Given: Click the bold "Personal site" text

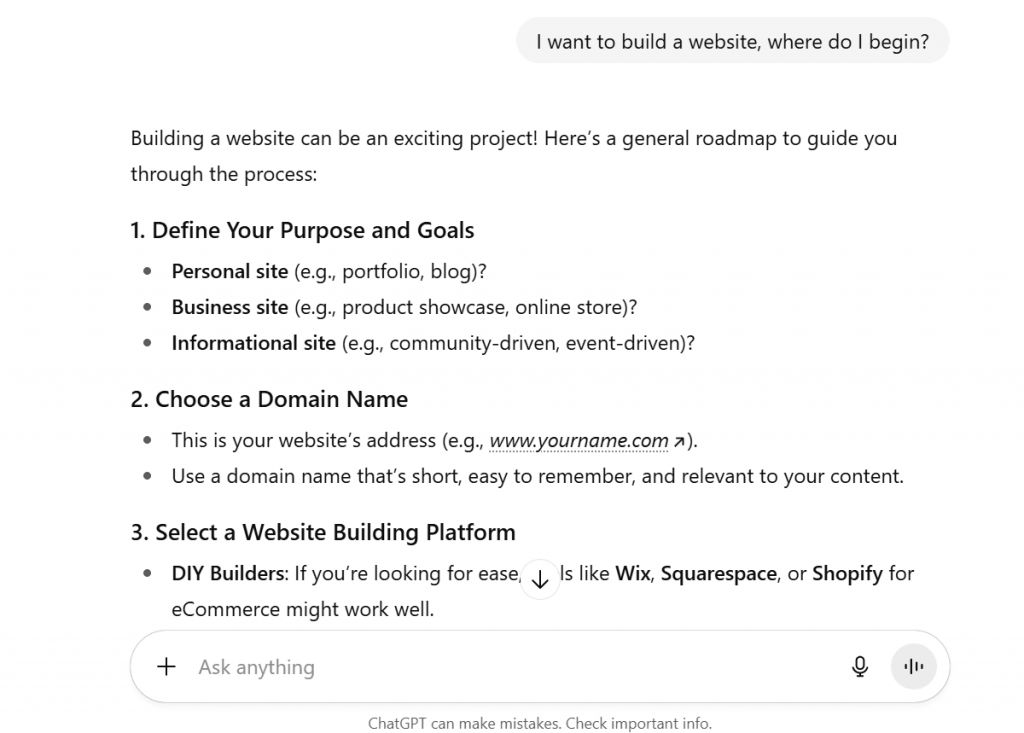Looking at the screenshot, I should [229, 271].
